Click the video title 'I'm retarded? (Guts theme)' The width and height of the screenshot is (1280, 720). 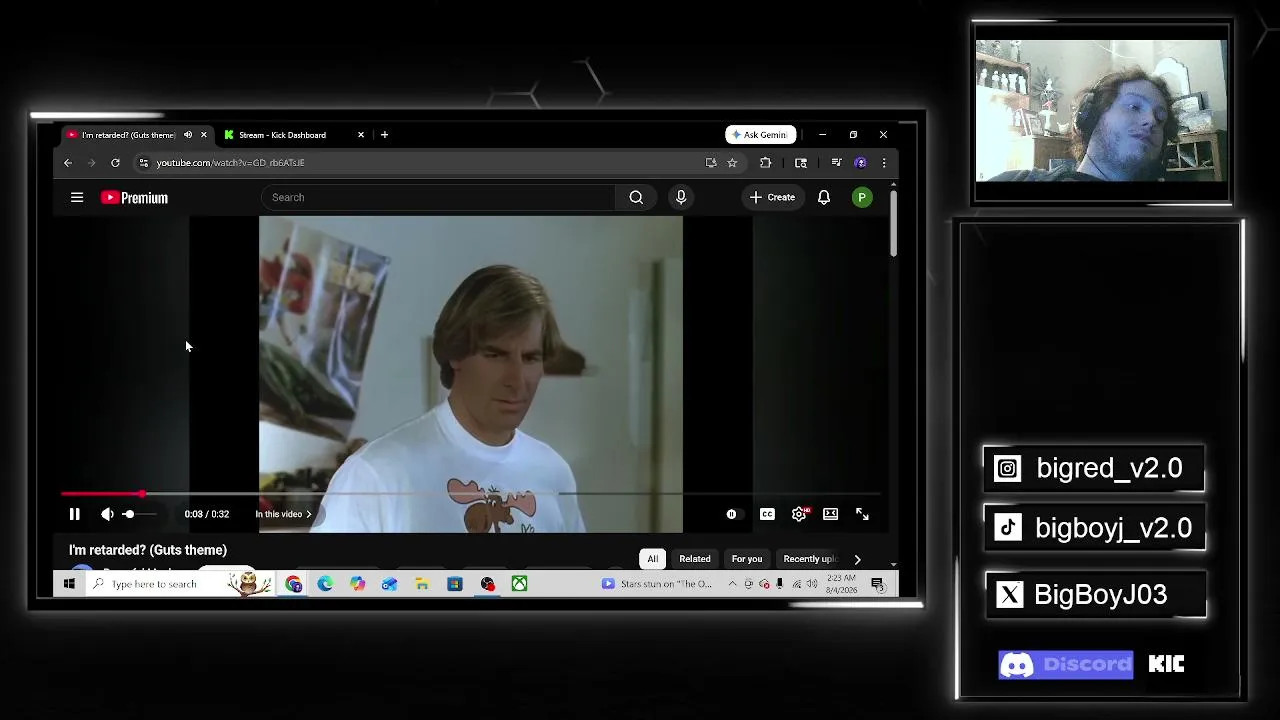click(148, 550)
